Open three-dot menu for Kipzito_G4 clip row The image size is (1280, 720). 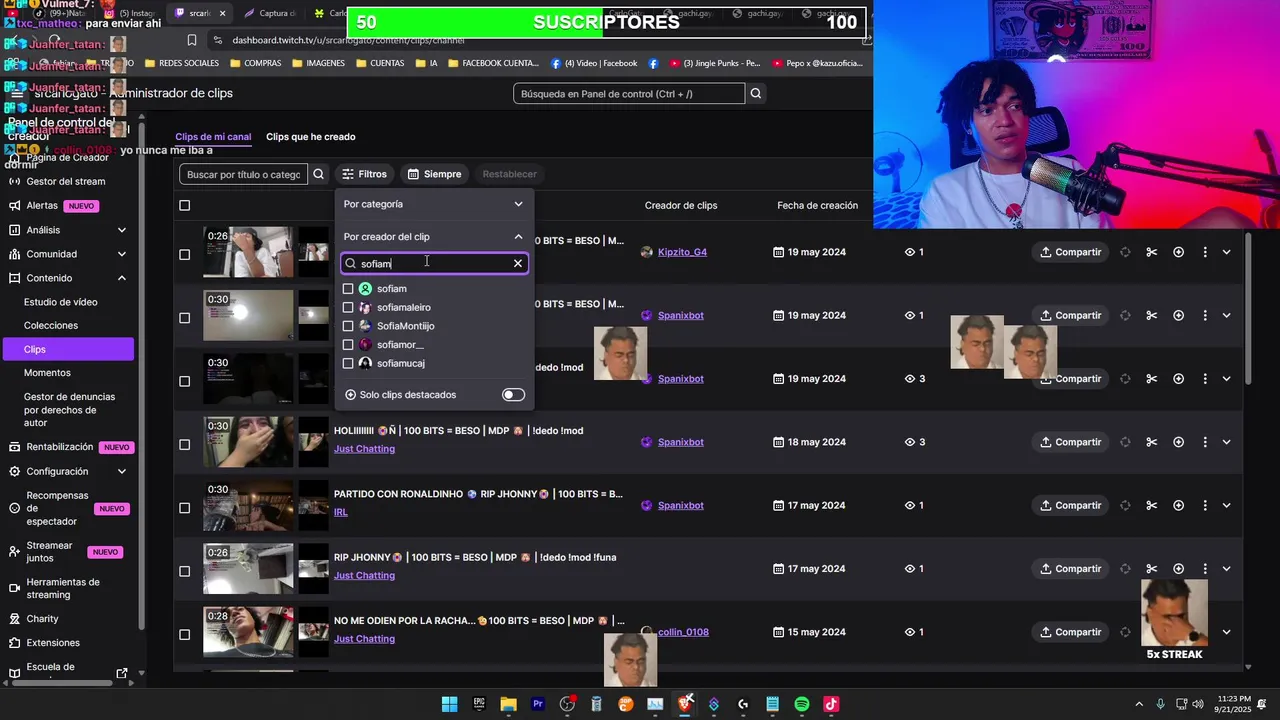tap(1205, 252)
